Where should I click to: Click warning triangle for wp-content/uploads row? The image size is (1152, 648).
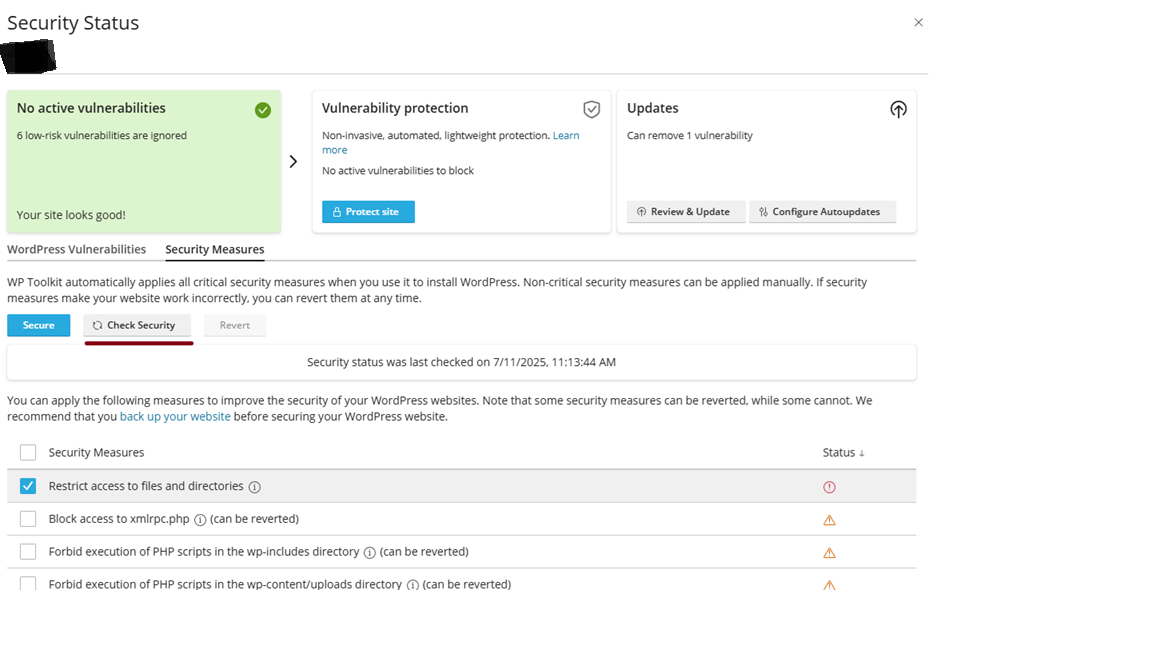[829, 585]
